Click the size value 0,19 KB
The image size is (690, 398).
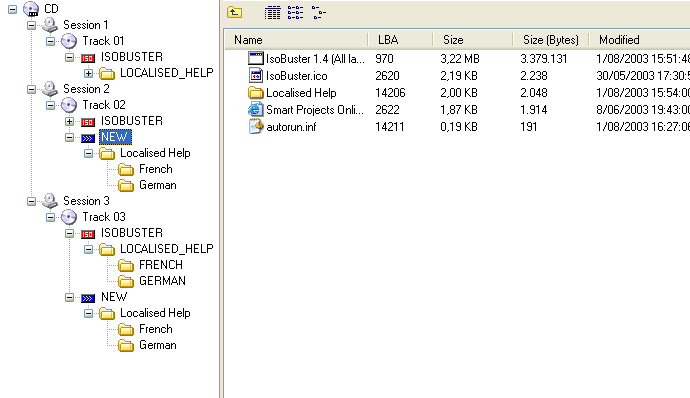pos(459,127)
